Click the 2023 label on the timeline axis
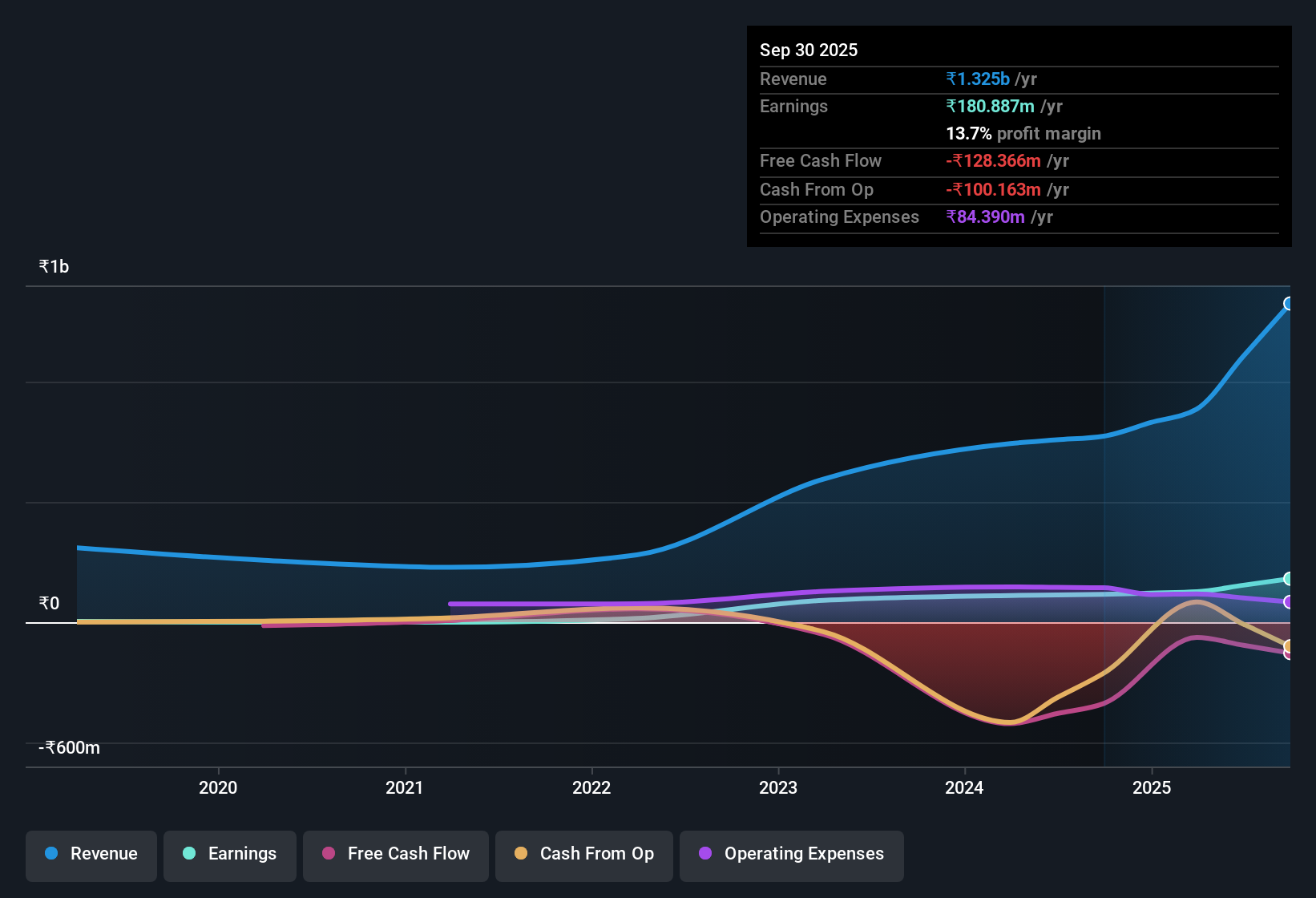 (x=778, y=788)
